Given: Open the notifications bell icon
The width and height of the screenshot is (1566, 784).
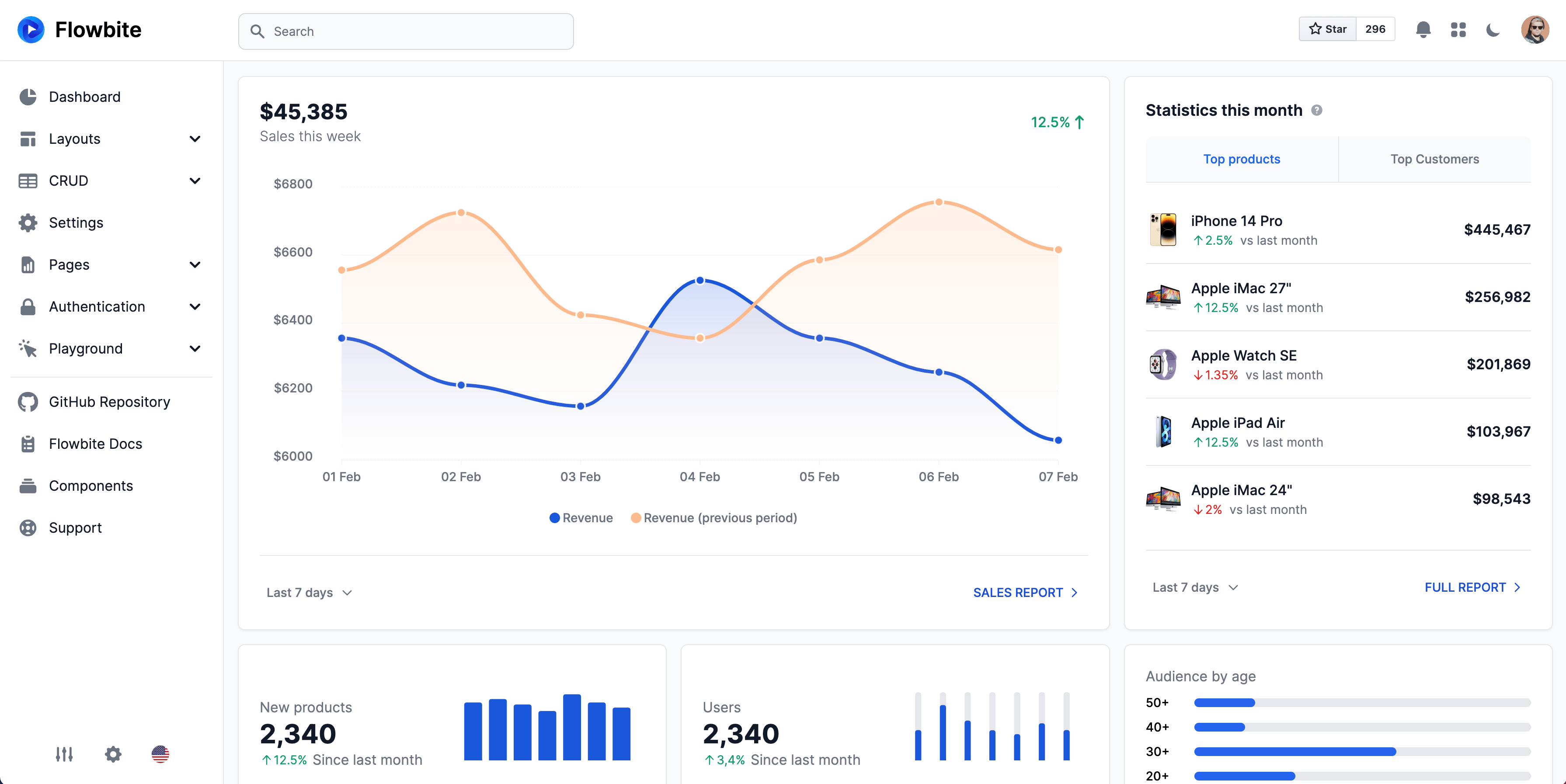Looking at the screenshot, I should (1423, 30).
